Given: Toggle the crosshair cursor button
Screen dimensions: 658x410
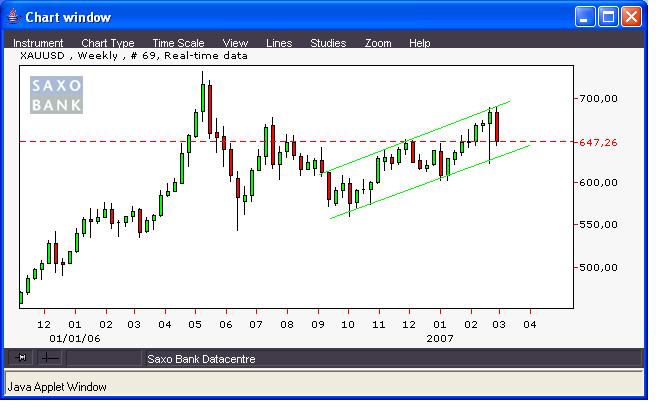Looking at the screenshot, I should click(50, 357).
